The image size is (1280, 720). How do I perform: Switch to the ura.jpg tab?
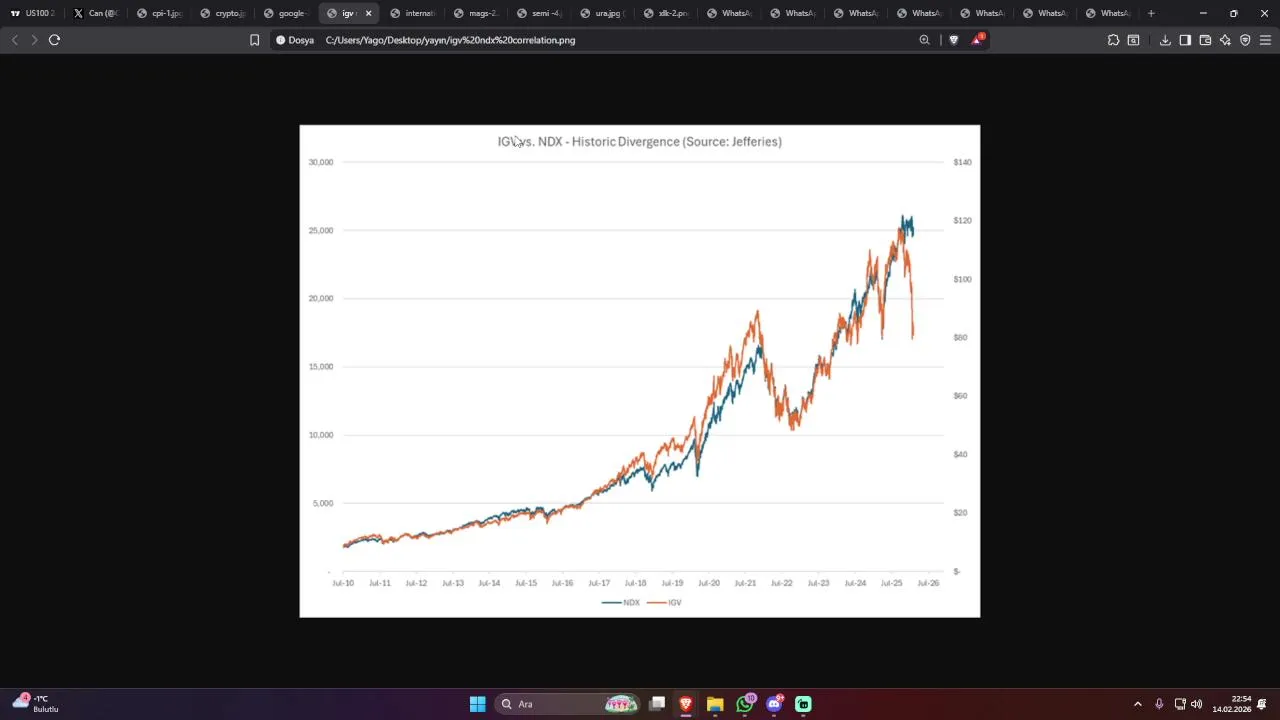[602, 13]
